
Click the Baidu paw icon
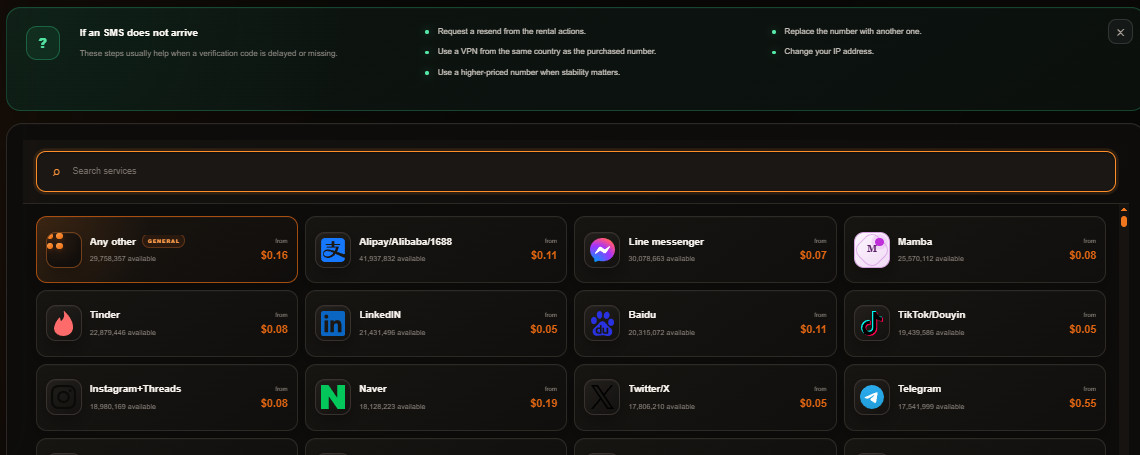click(603, 323)
